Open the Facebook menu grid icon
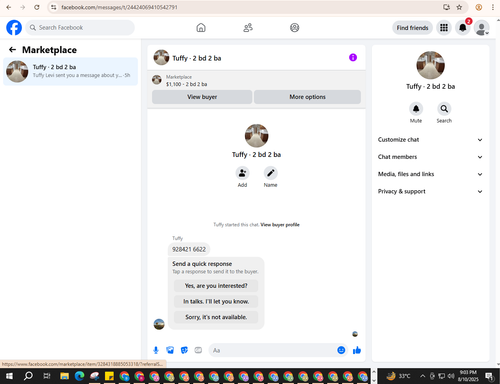 click(444, 28)
